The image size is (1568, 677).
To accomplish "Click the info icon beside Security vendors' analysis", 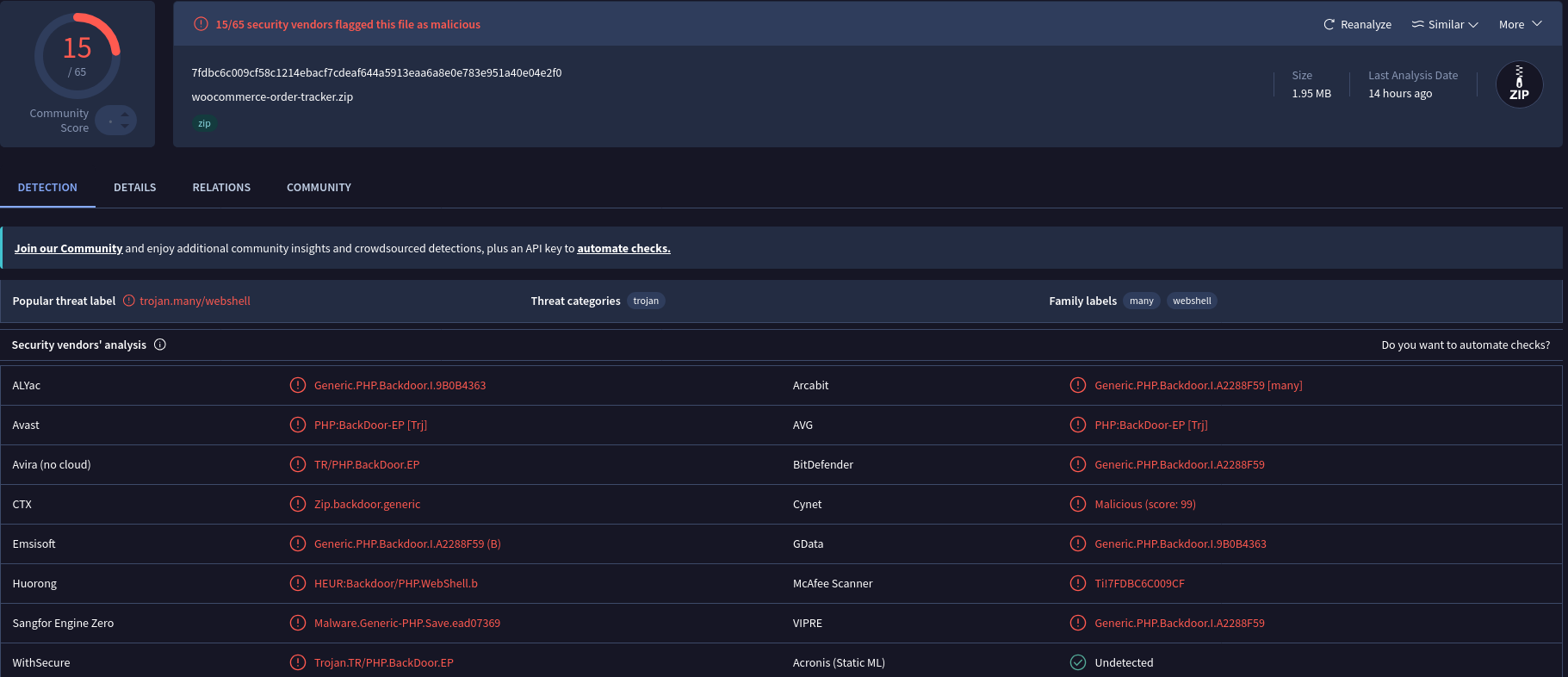I will click(160, 345).
